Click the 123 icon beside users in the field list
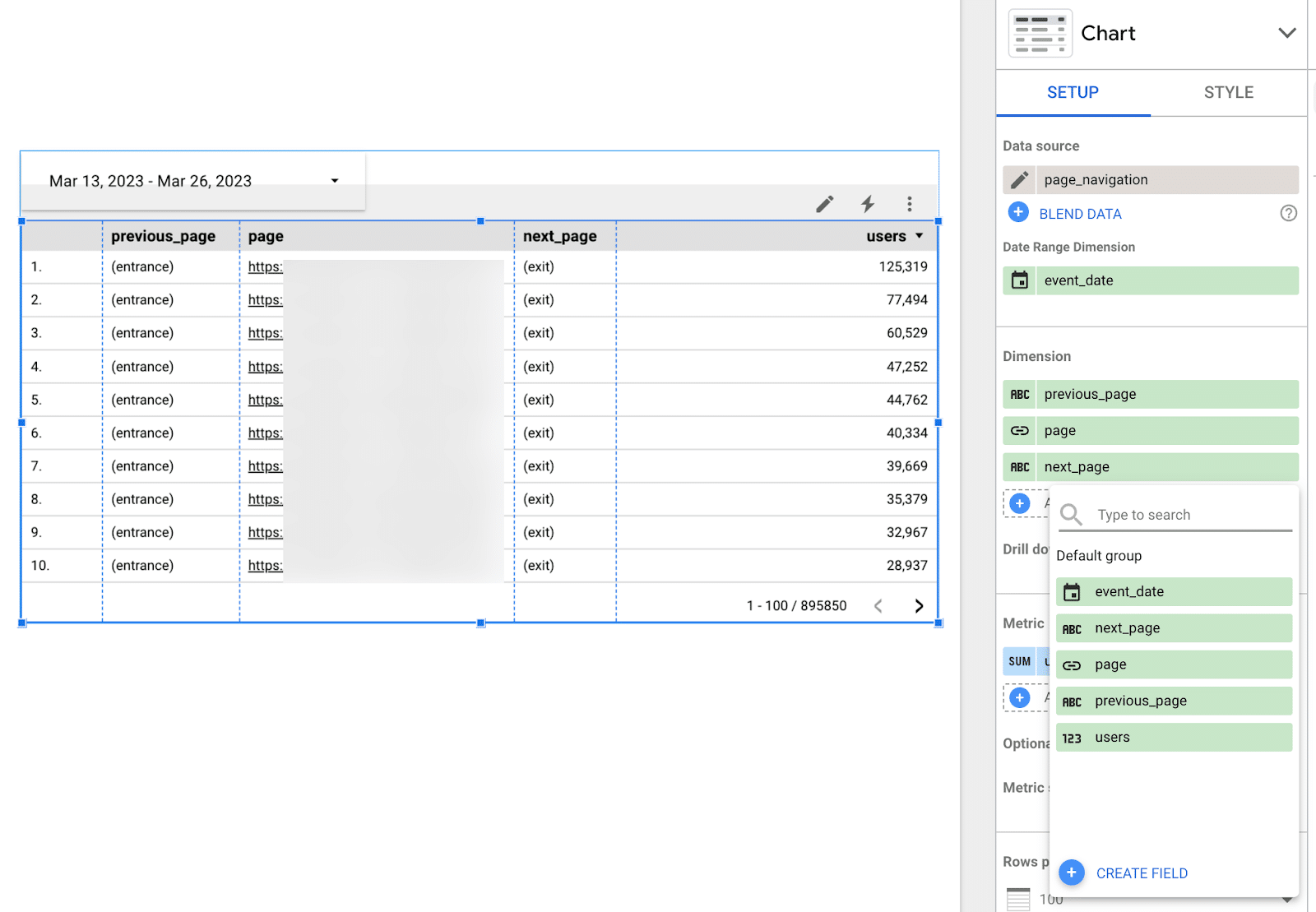 click(x=1072, y=737)
